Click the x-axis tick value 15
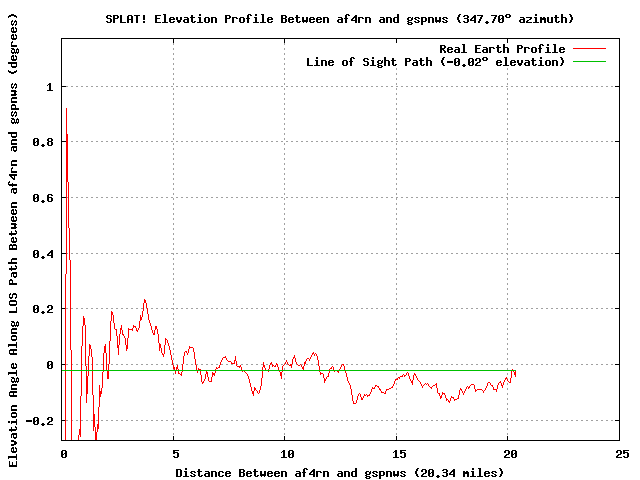The height and width of the screenshot is (480, 640). (x=399, y=454)
